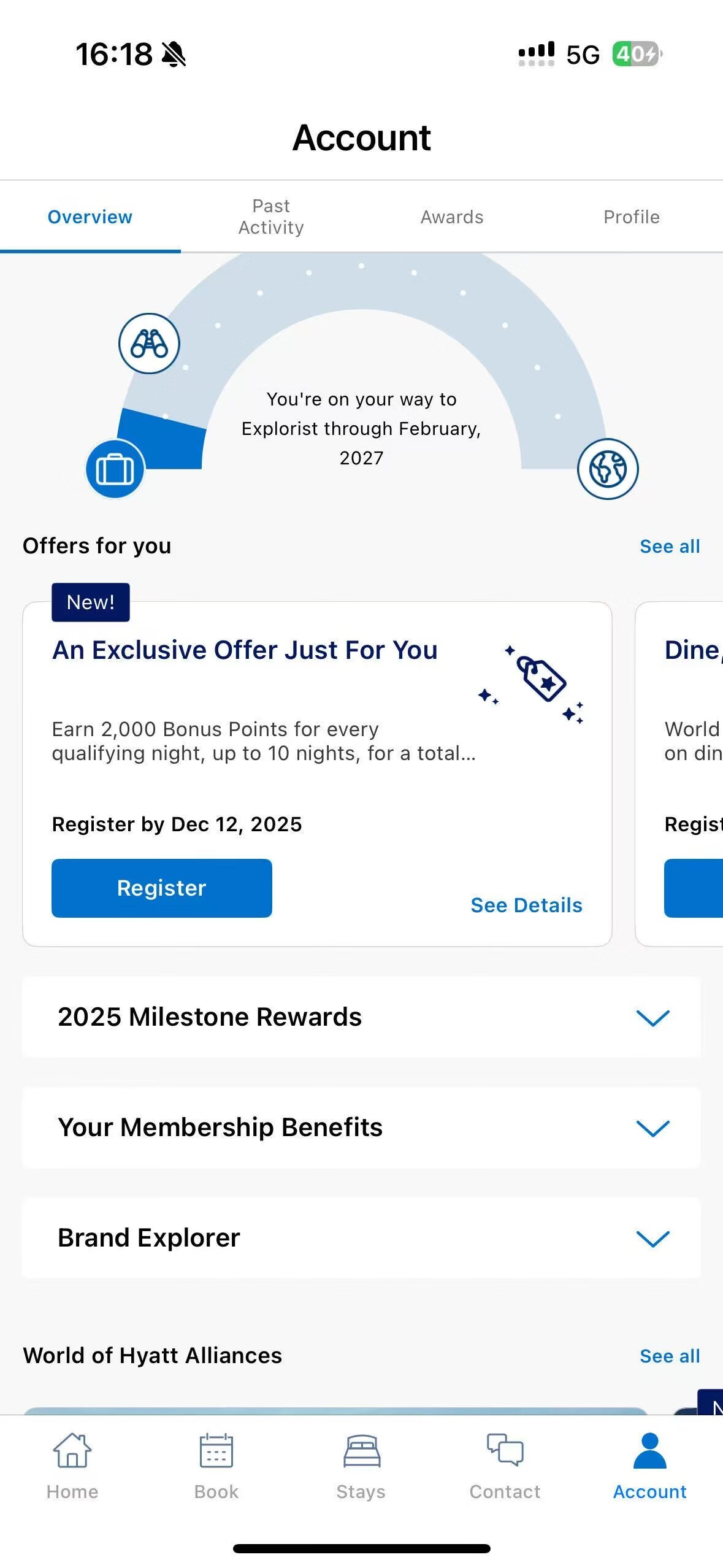Screen dimensions: 723x1568
Task: Open the Contact chat icon
Action: click(505, 1451)
